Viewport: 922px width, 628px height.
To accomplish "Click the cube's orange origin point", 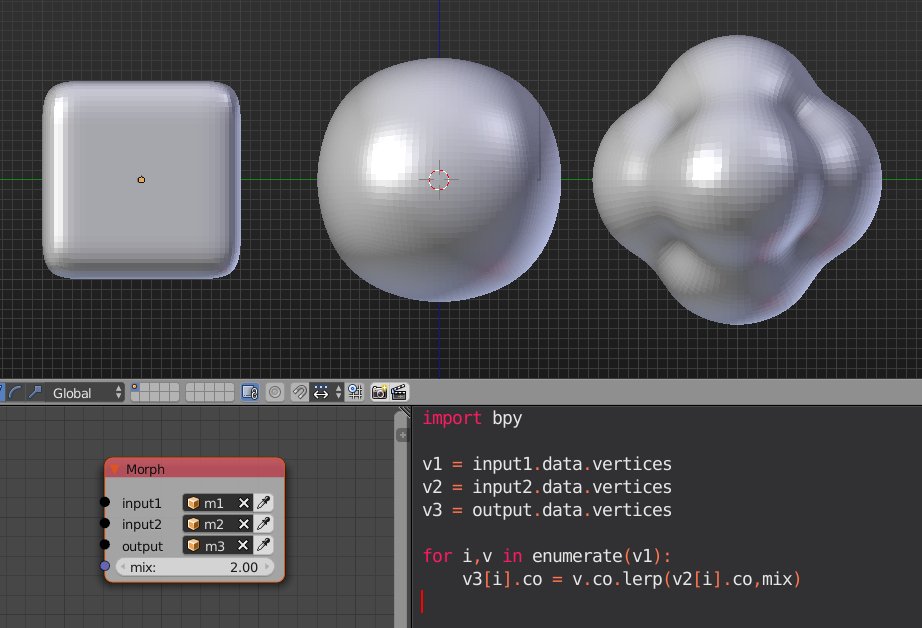I will [x=141, y=179].
